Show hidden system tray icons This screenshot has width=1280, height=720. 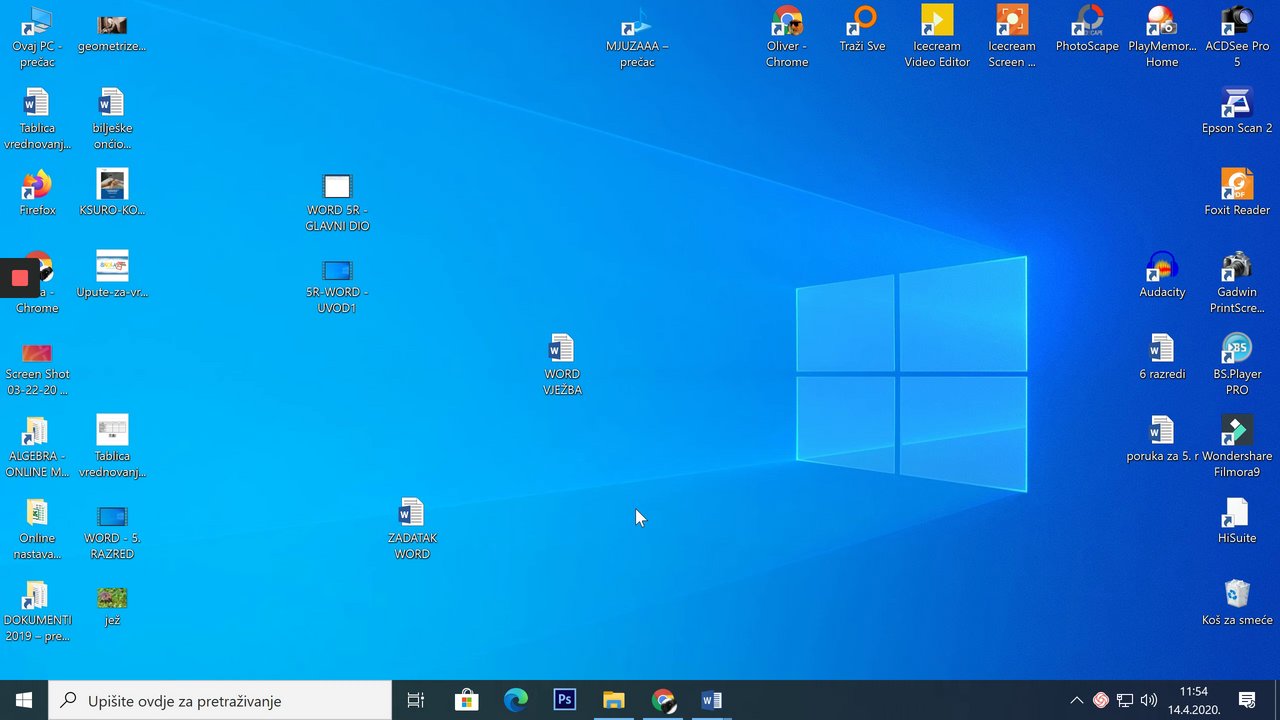tap(1076, 700)
